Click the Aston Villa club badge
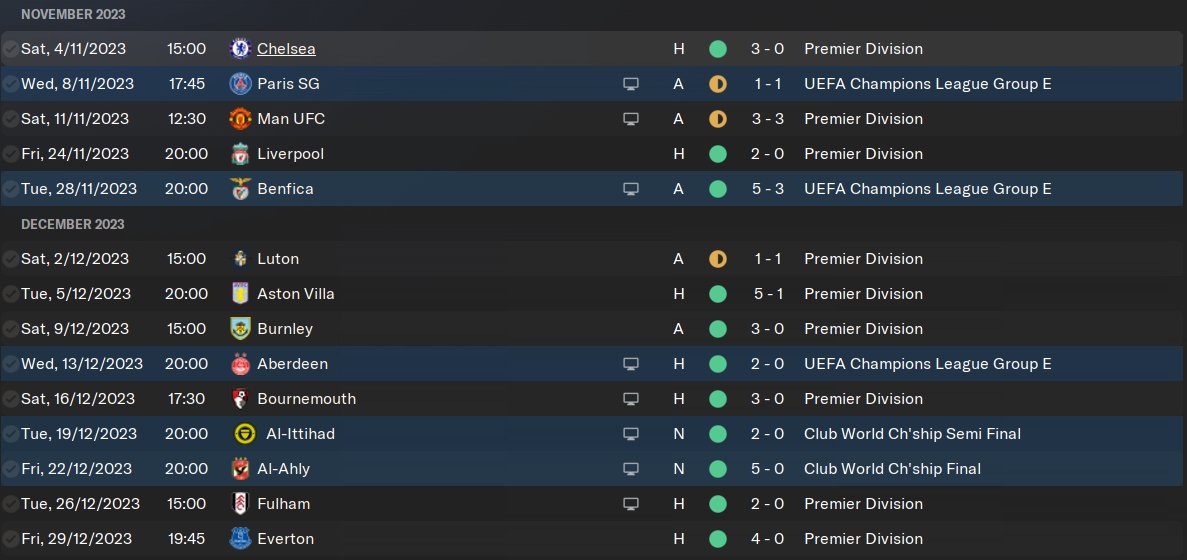The image size is (1187, 560). pos(240,294)
